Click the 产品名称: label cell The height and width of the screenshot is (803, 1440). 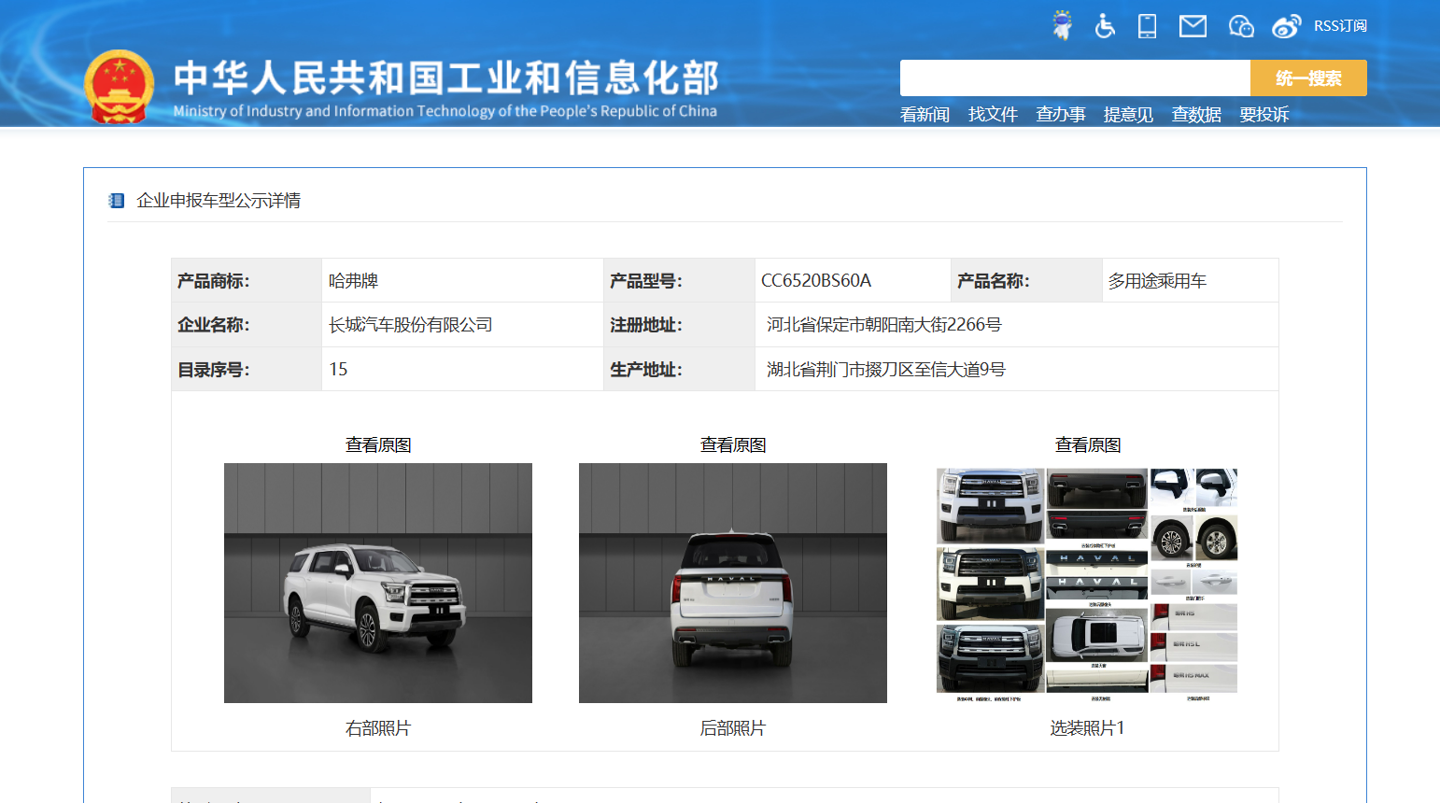tap(1027, 281)
